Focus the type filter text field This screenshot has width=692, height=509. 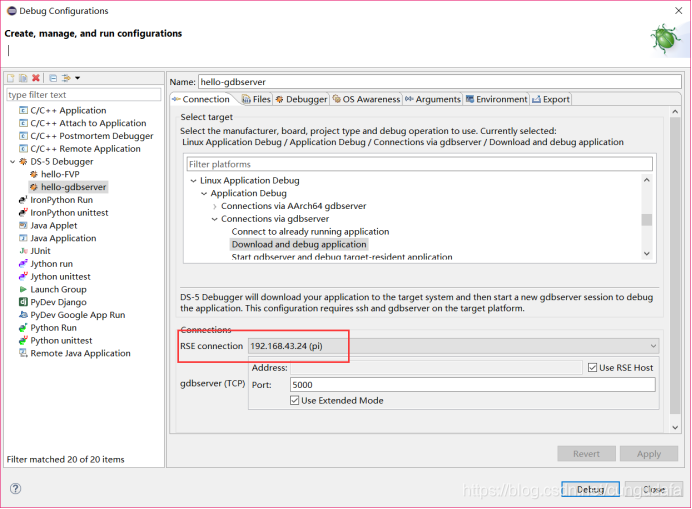click(x=84, y=95)
